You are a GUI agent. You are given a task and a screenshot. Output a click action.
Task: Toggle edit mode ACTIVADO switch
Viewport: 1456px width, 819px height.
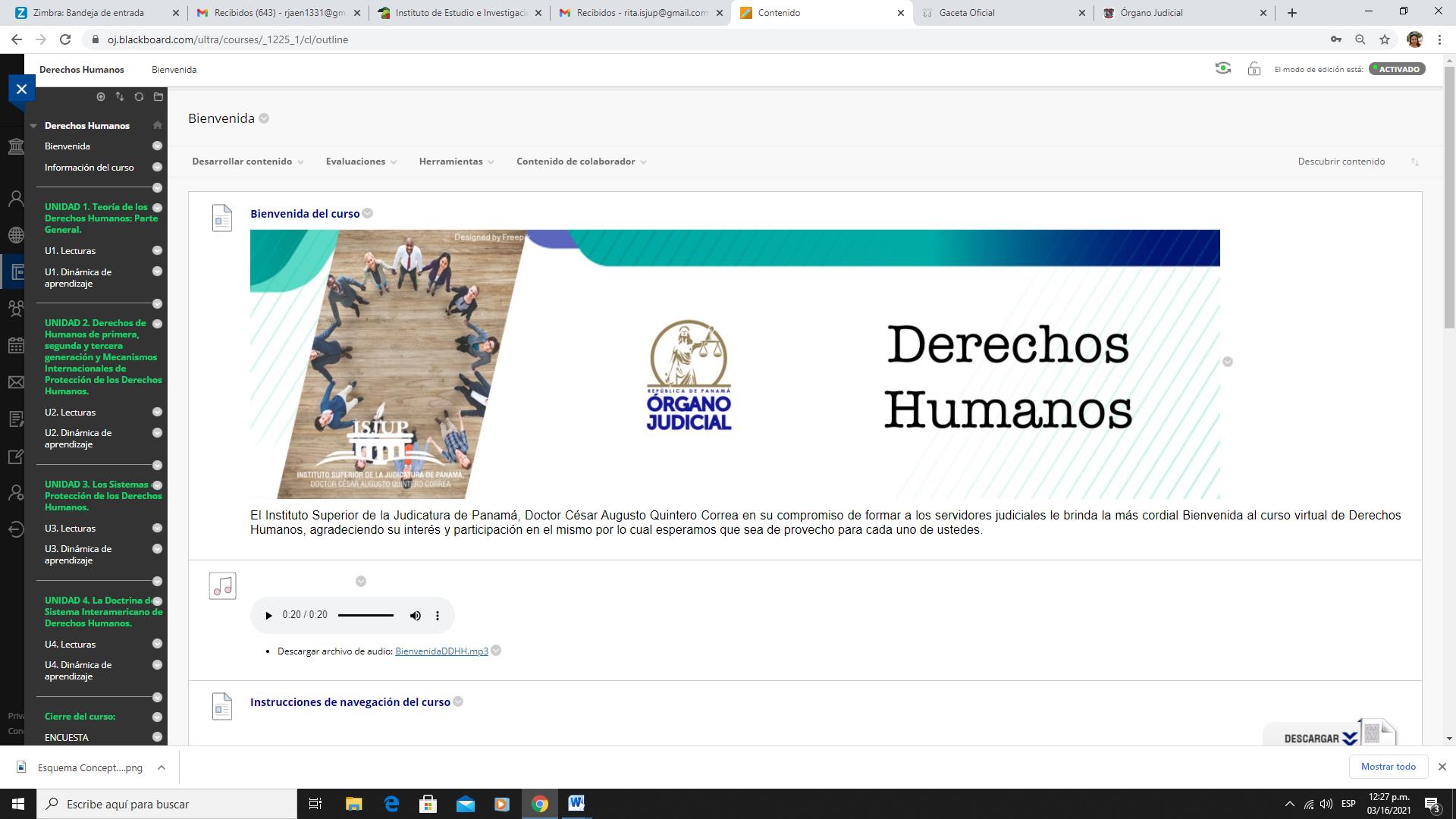click(1398, 69)
